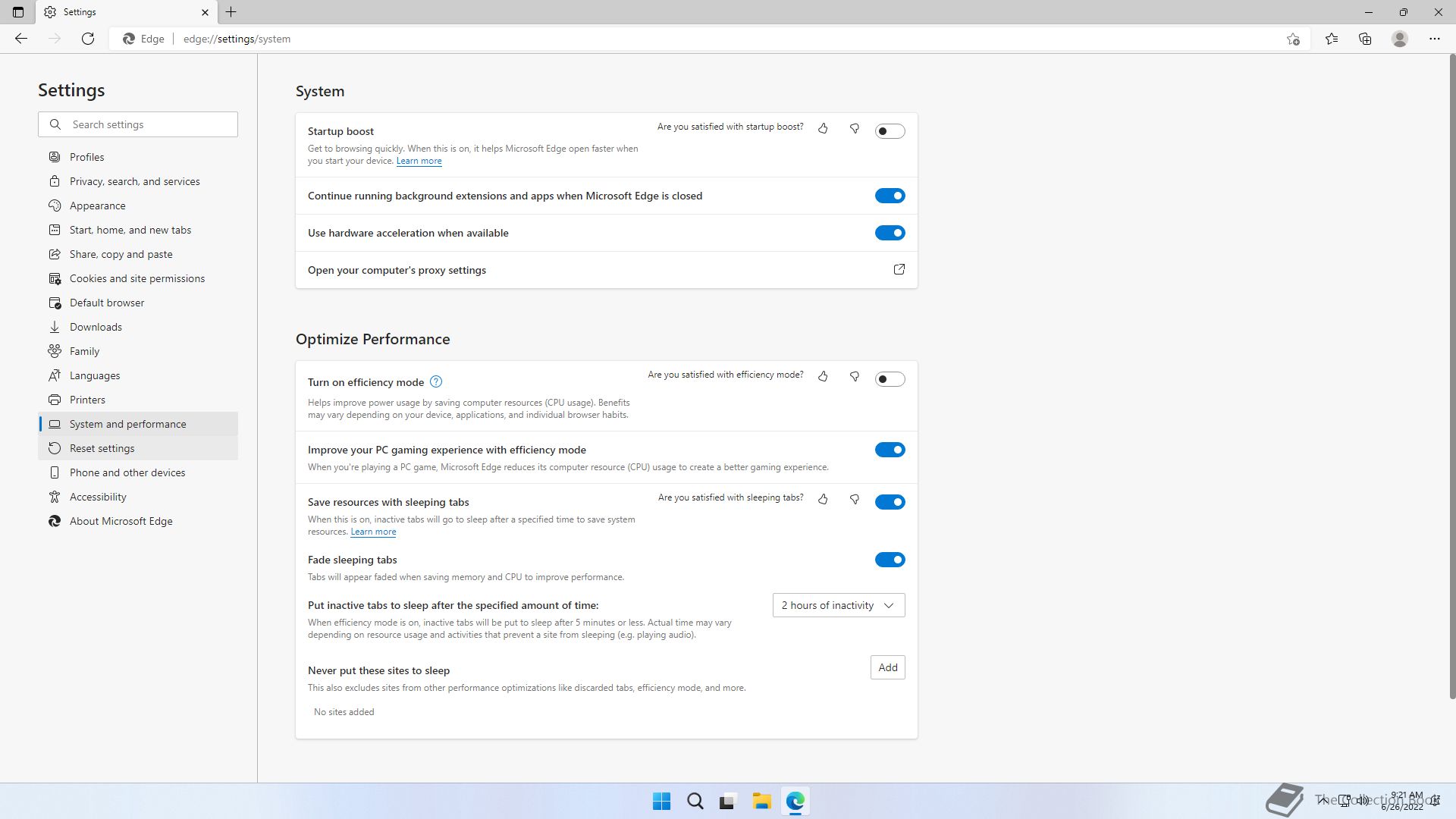Click the page vertical scrollbar
This screenshot has width=1456, height=819.
tap(1452, 377)
